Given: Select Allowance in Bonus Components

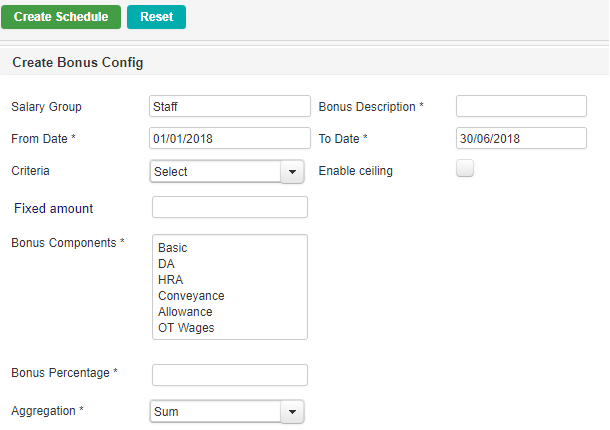Looking at the screenshot, I should (185, 312).
